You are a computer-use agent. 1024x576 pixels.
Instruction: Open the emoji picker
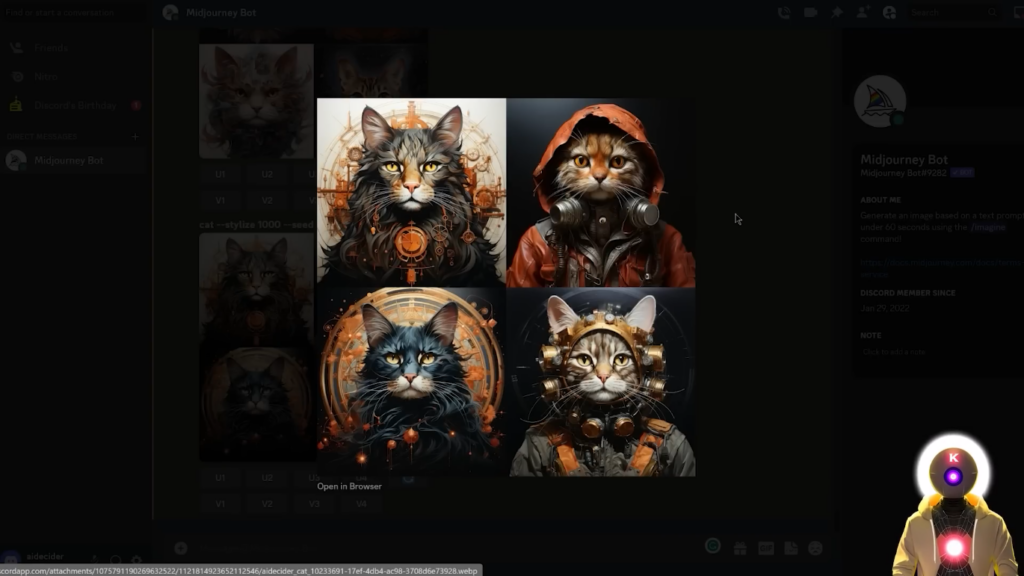click(815, 549)
